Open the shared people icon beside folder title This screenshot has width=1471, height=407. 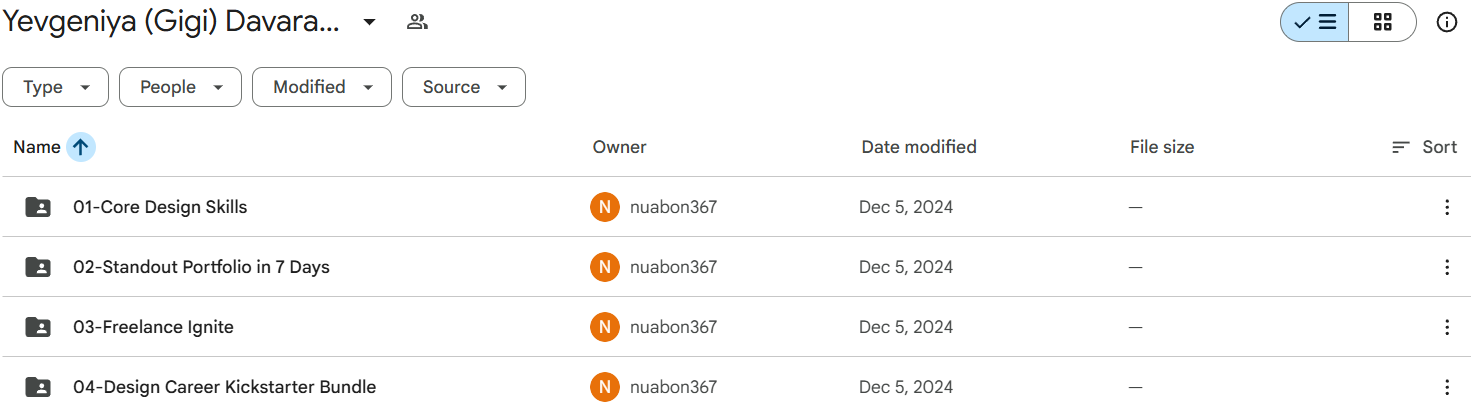[417, 22]
